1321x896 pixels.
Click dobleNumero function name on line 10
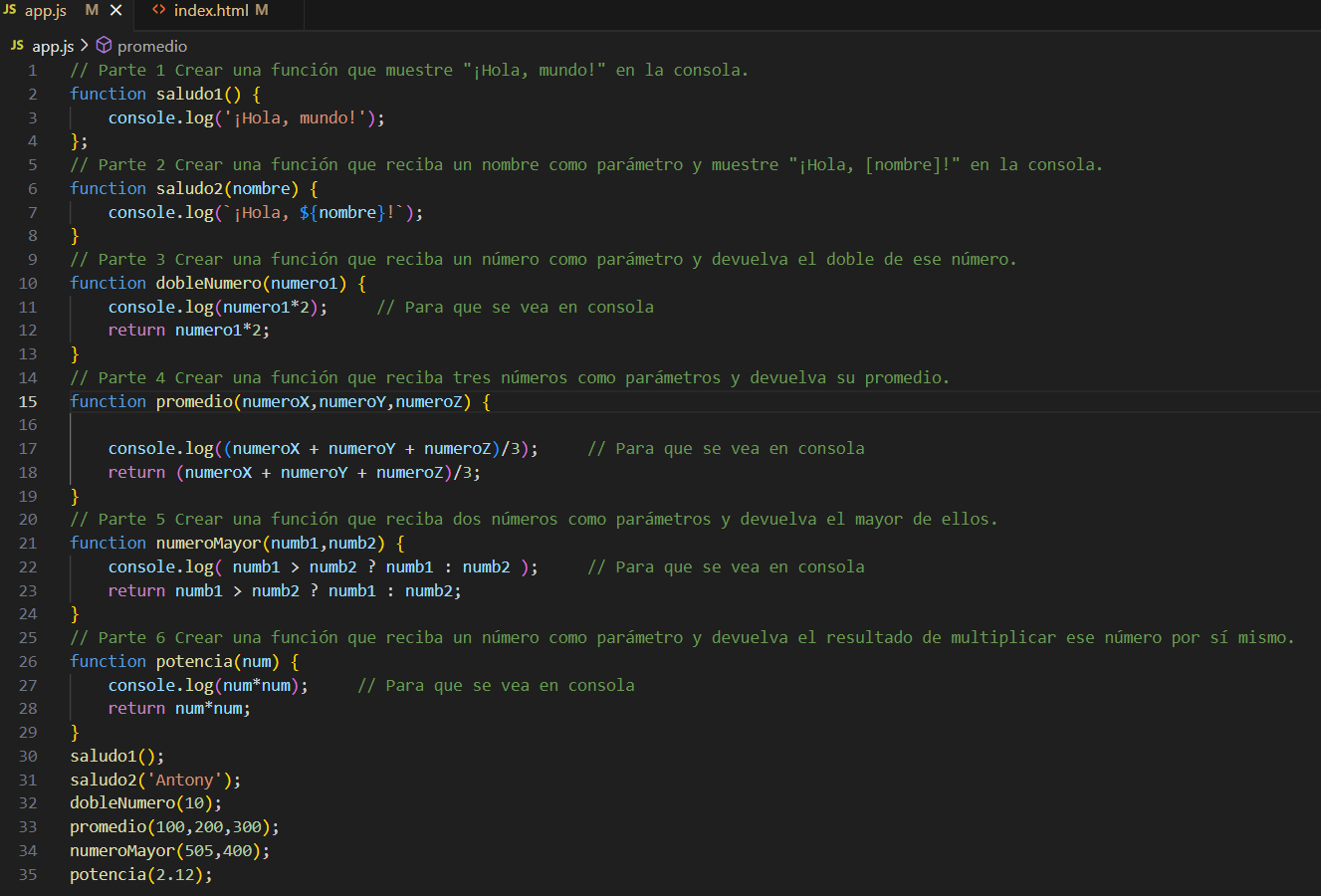[208, 283]
